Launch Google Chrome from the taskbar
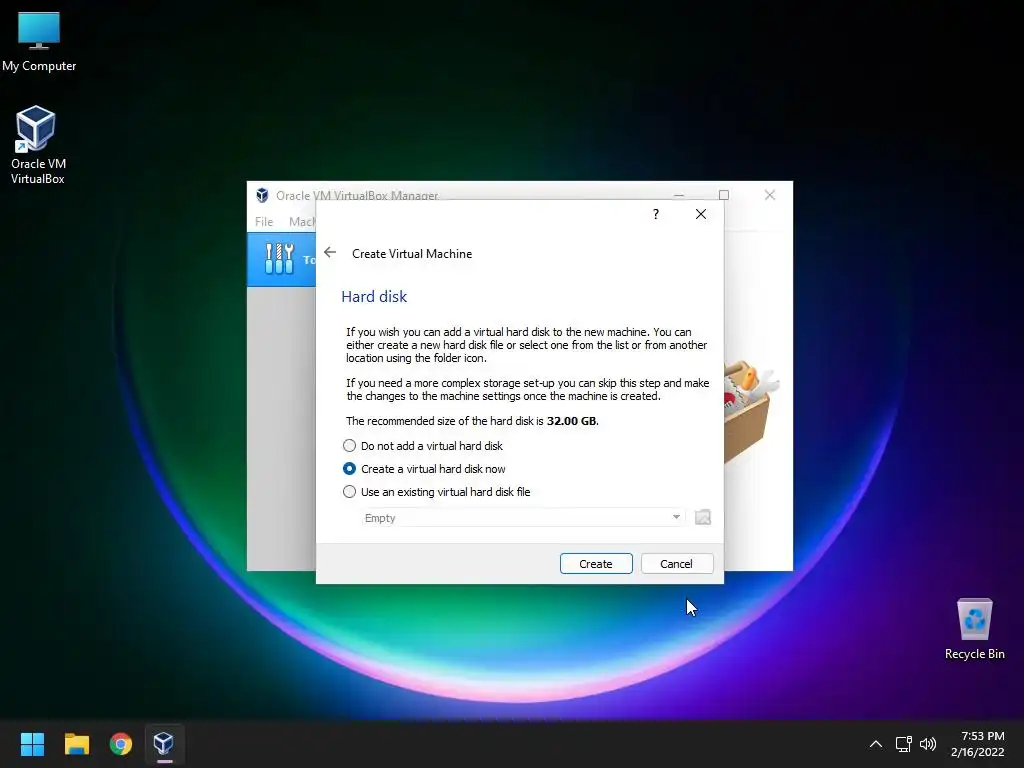The width and height of the screenshot is (1024, 768). click(x=121, y=744)
